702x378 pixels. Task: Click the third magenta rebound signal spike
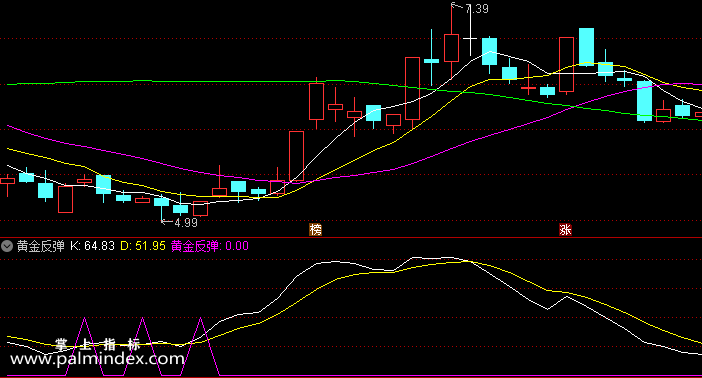click(x=201, y=346)
